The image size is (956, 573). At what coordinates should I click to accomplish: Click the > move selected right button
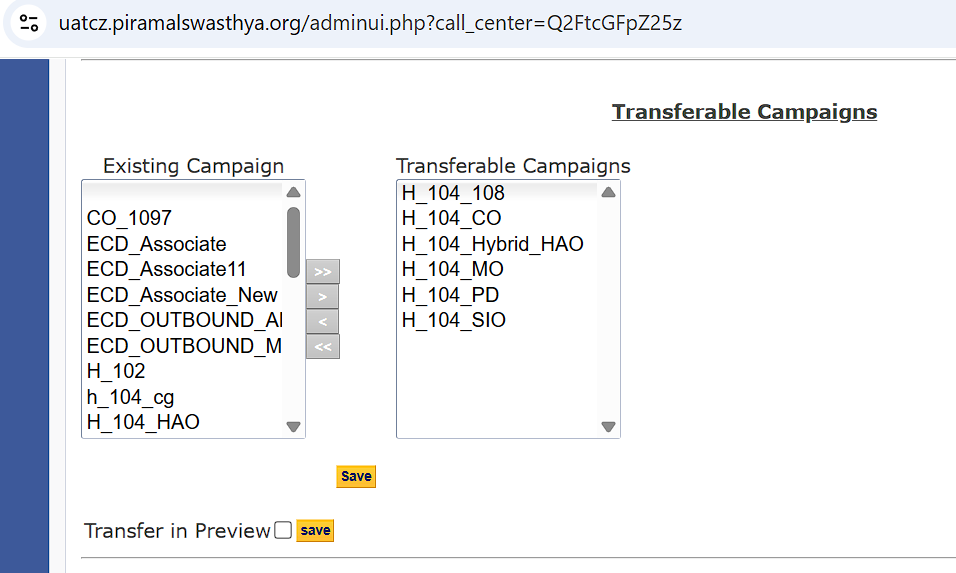(x=322, y=296)
